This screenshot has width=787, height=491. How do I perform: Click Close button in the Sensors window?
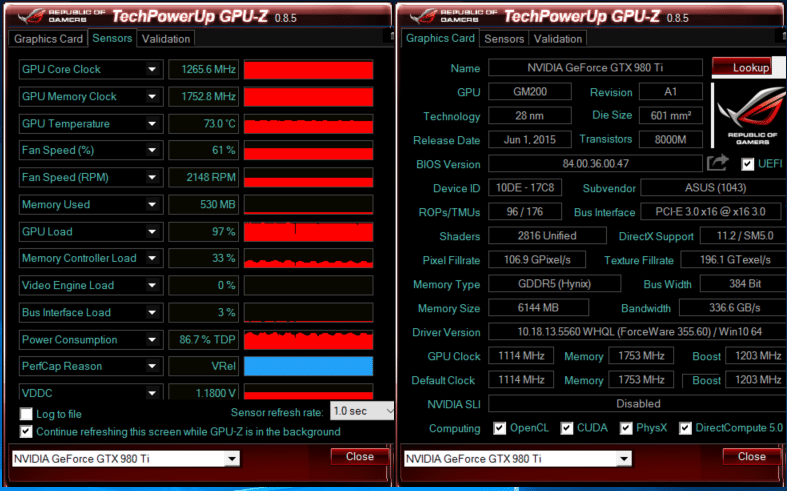point(360,456)
